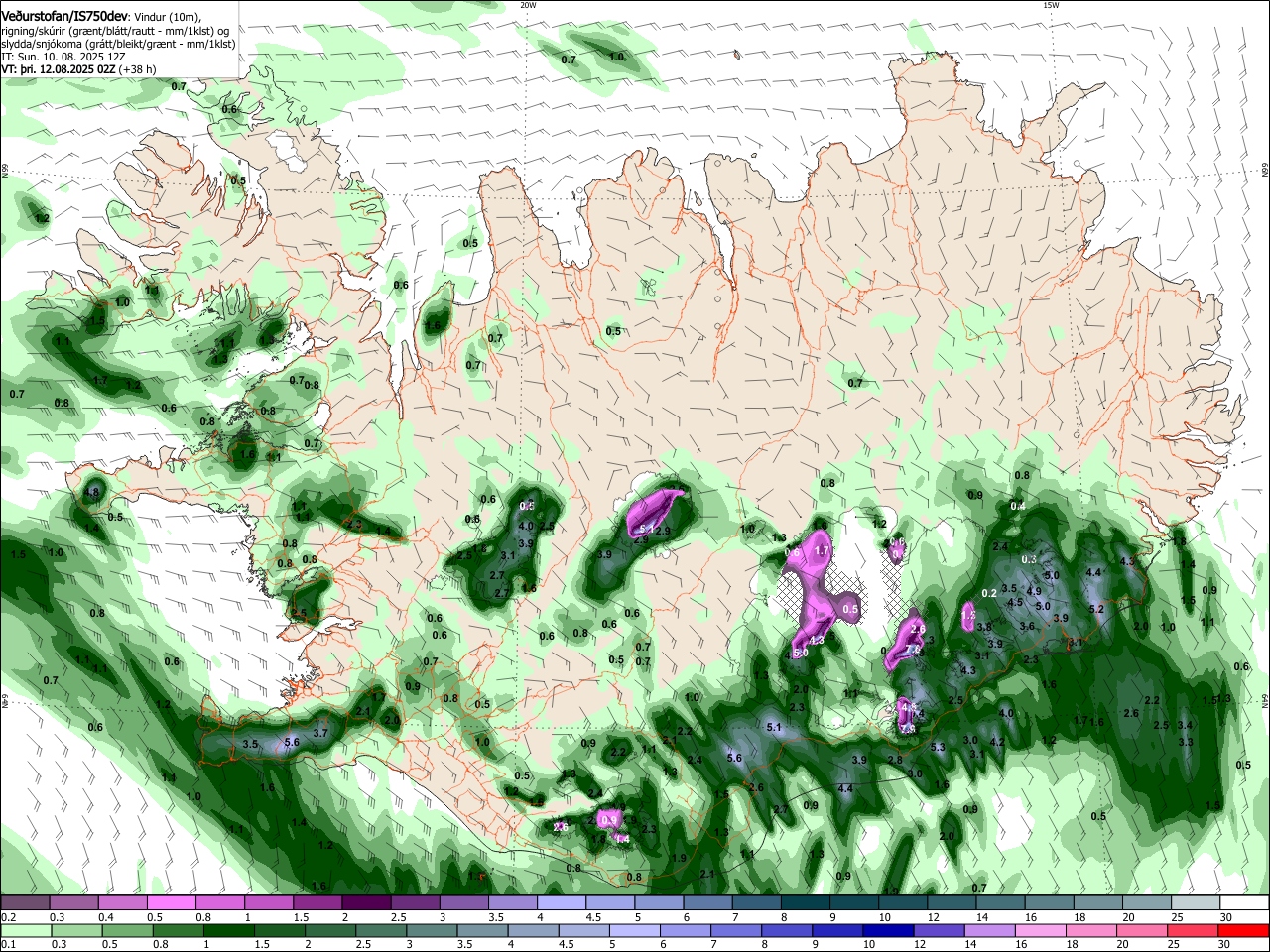Click the valid time line "VT: þri. 12.08.2025 02Z (+38 h)"

coord(79,69)
